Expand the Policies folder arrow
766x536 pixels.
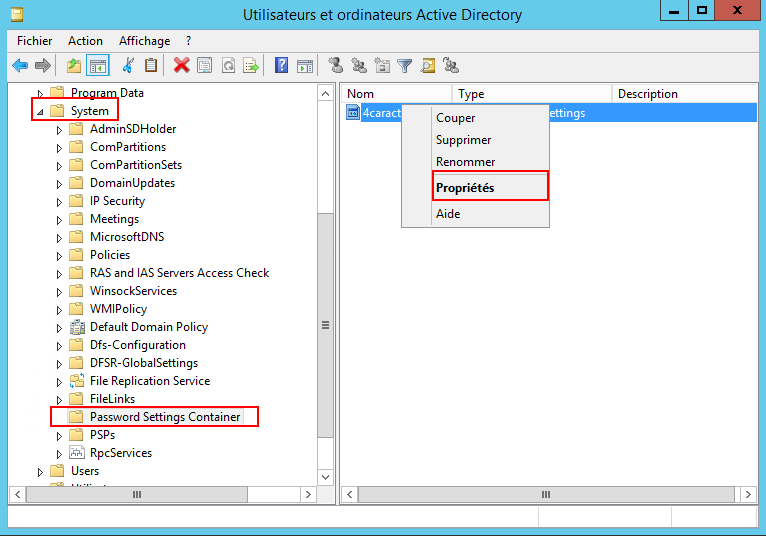coord(59,256)
